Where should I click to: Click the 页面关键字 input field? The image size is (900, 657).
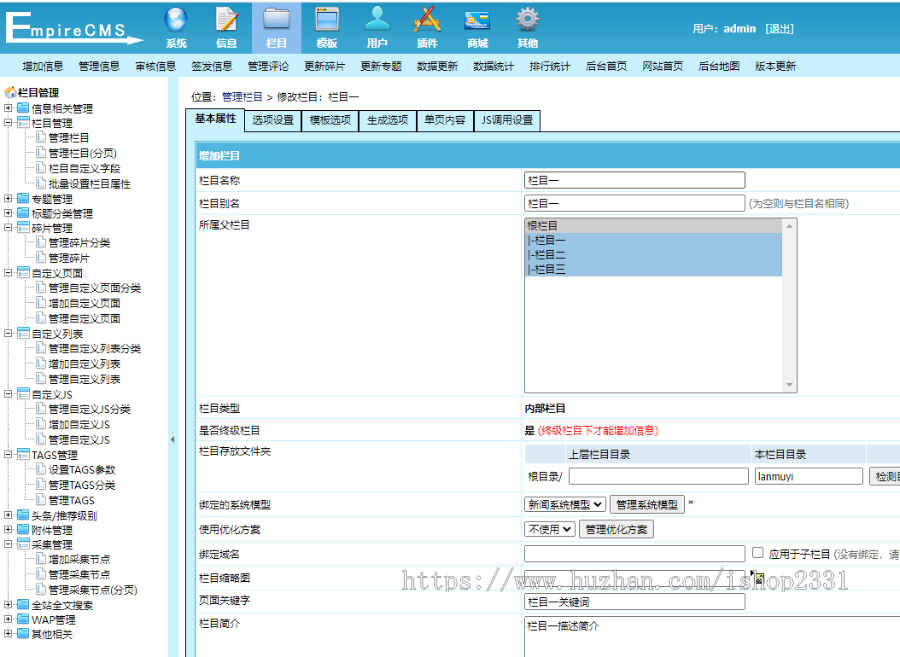[634, 601]
